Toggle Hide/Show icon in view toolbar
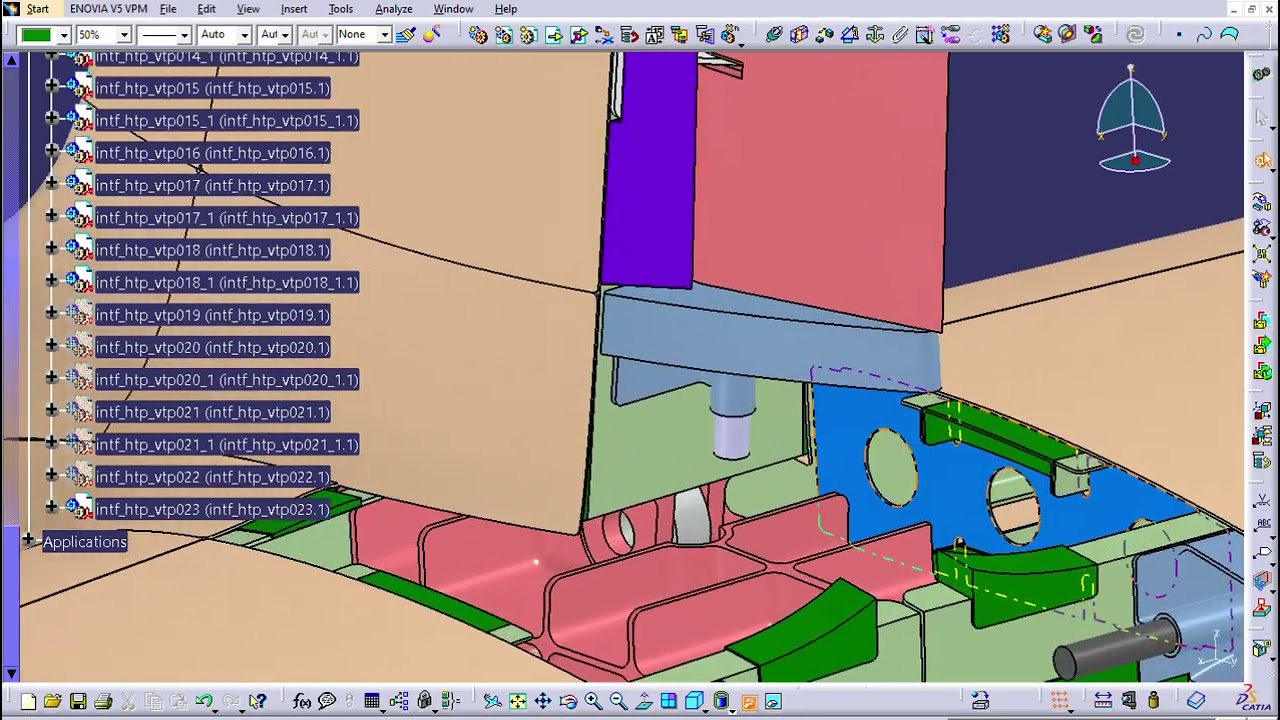Screen dimensions: 1280x720 click(x=749, y=701)
